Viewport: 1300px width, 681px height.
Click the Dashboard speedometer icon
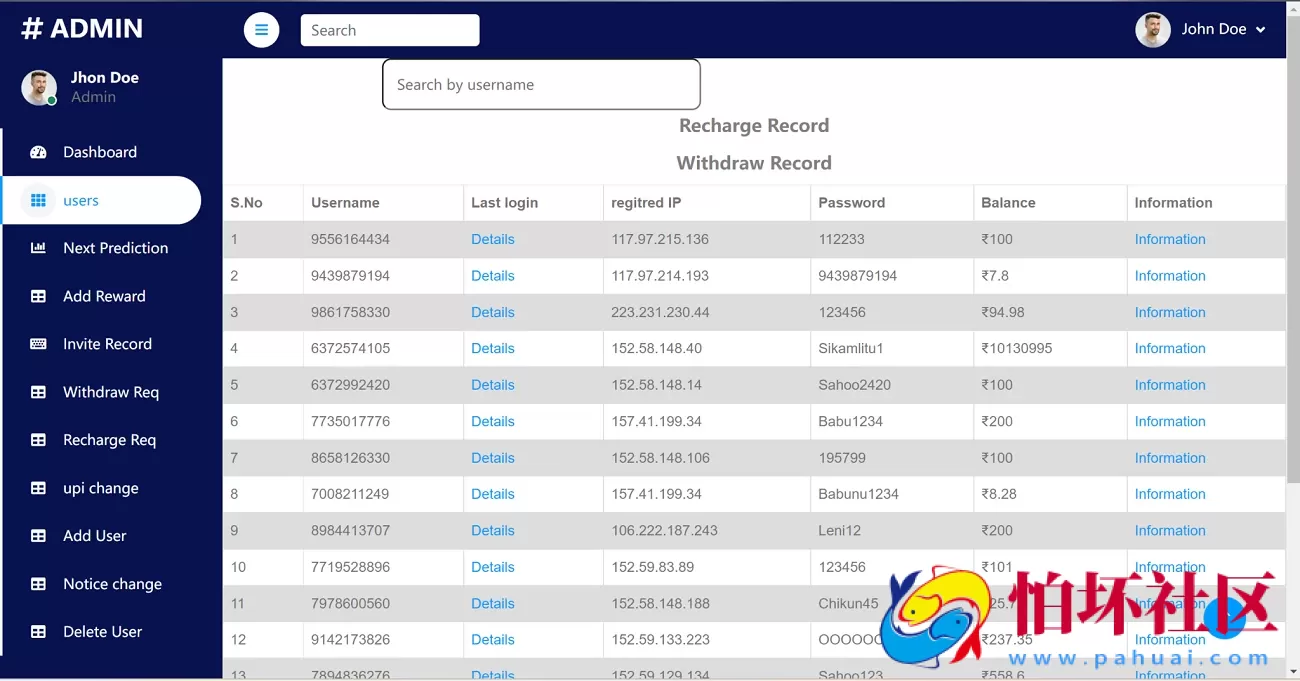pos(38,152)
